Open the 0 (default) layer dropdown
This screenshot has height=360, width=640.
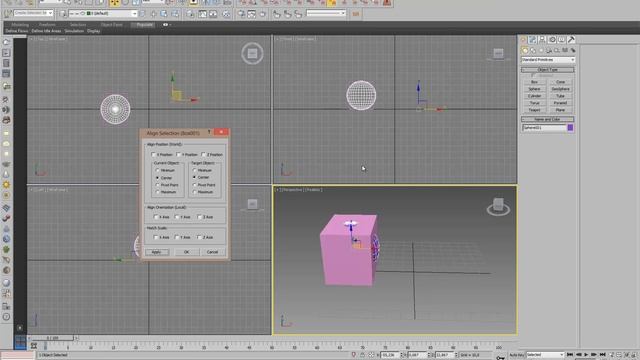point(102,13)
